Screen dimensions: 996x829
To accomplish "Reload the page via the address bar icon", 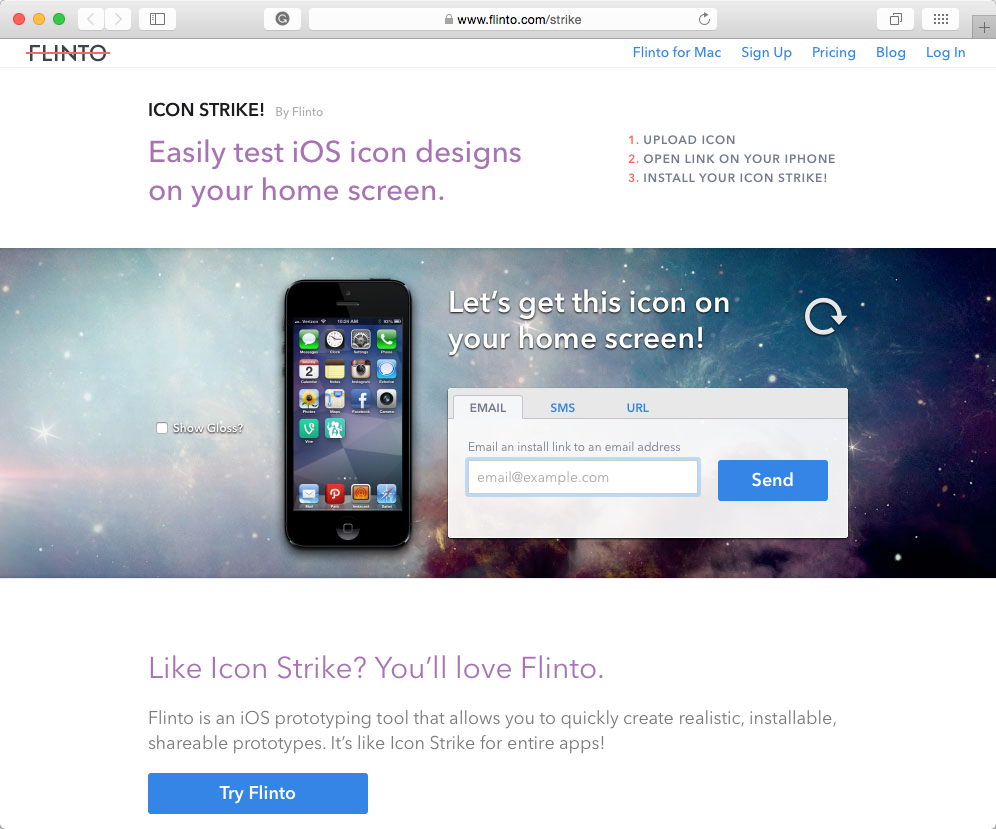I will click(x=704, y=19).
